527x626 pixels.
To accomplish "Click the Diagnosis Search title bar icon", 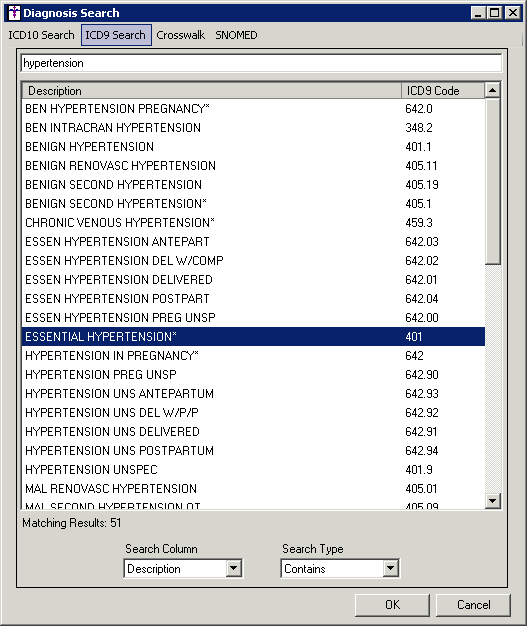I will coord(14,13).
